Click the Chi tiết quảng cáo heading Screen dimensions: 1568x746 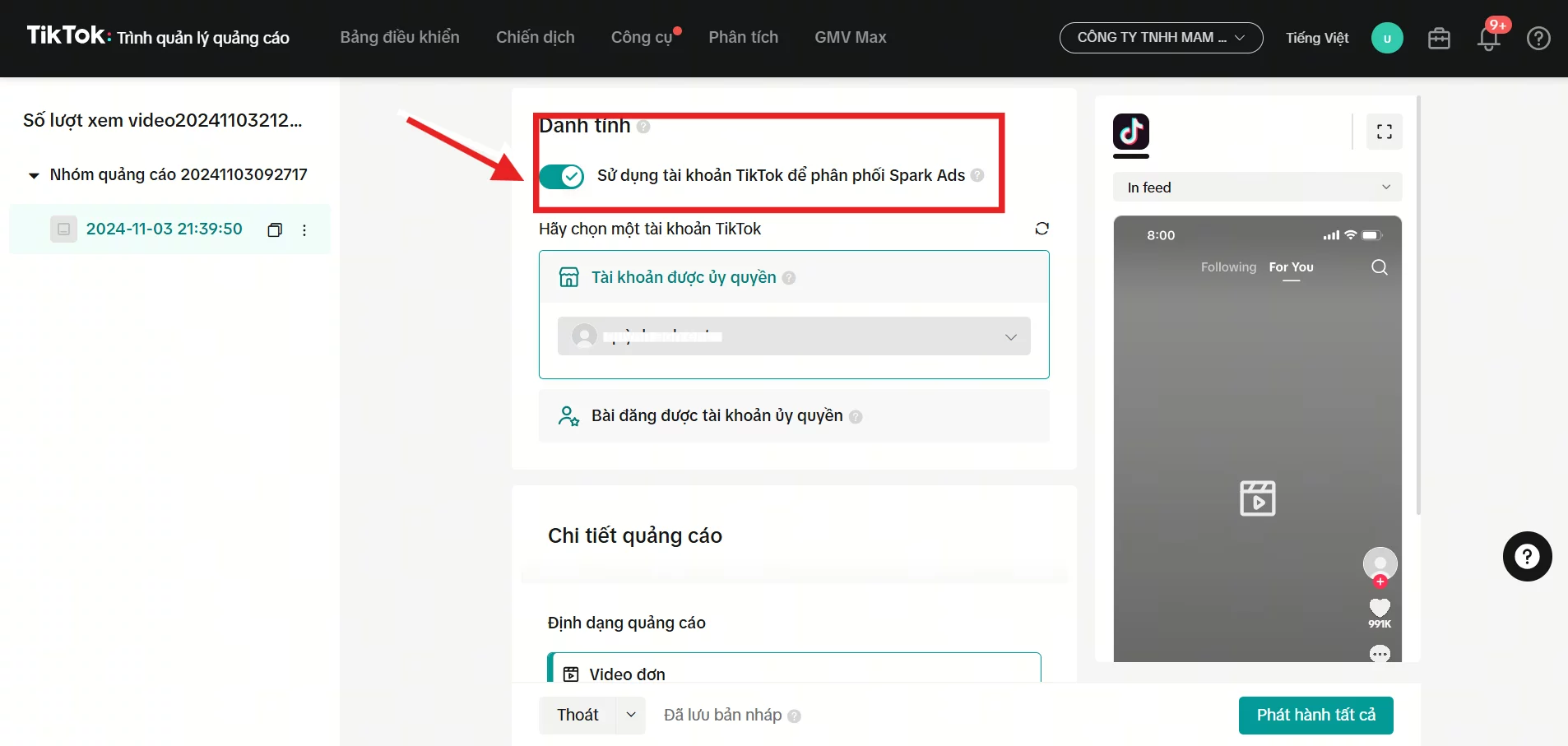tap(635, 535)
